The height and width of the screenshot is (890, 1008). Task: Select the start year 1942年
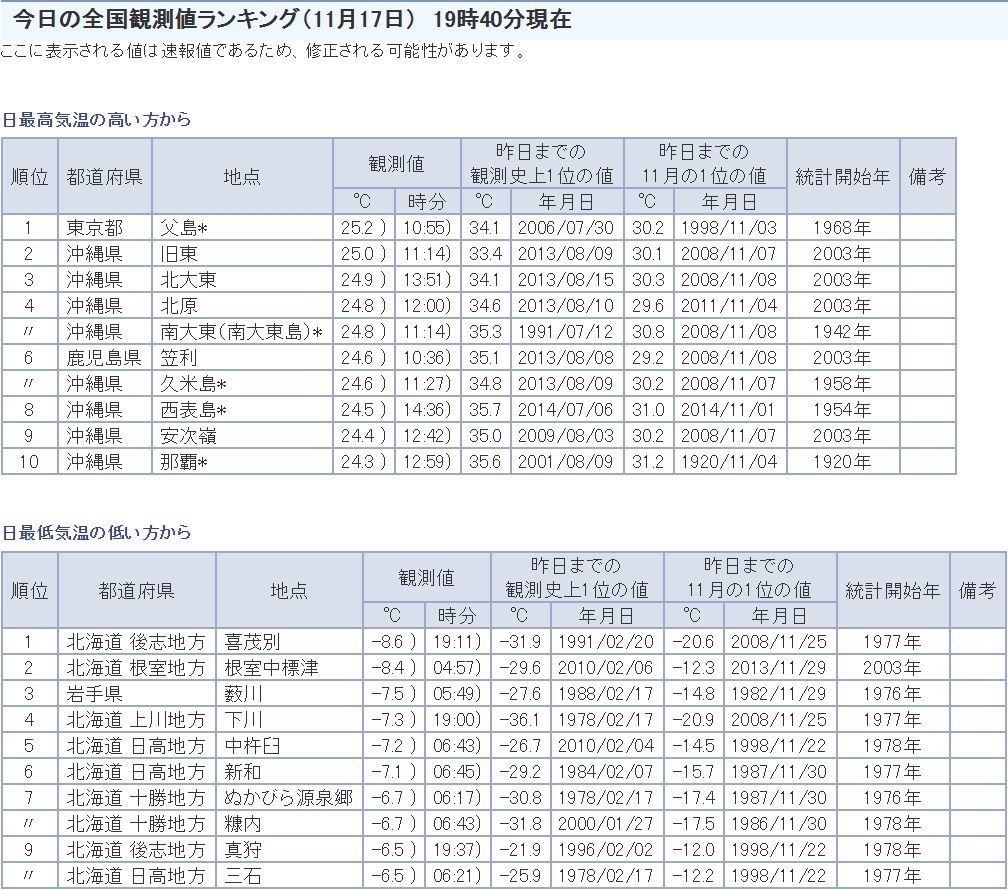click(842, 332)
